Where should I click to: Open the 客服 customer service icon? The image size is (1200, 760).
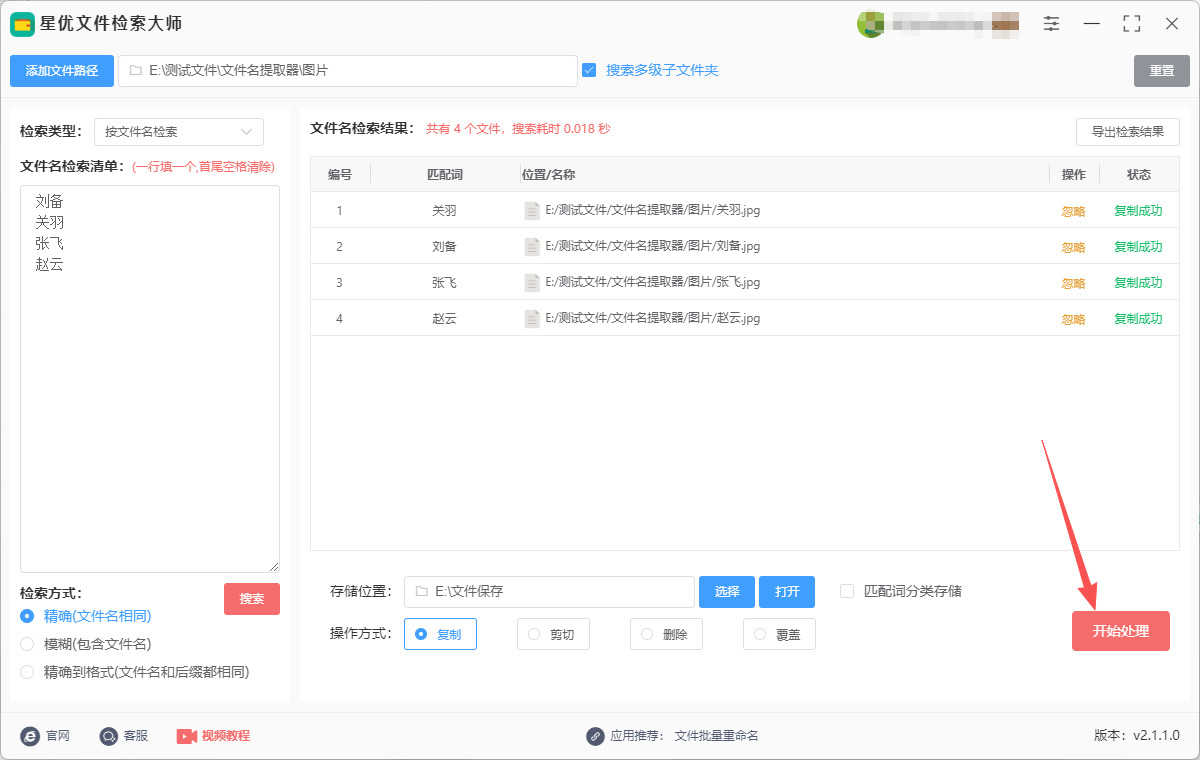click(x=109, y=736)
